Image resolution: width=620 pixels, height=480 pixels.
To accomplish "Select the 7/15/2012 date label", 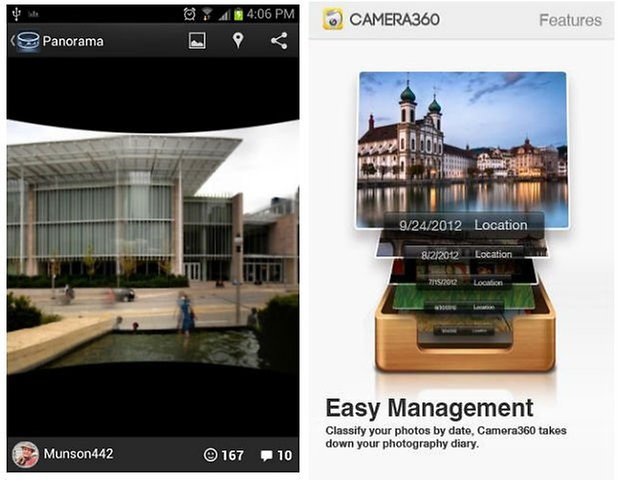I will (442, 282).
